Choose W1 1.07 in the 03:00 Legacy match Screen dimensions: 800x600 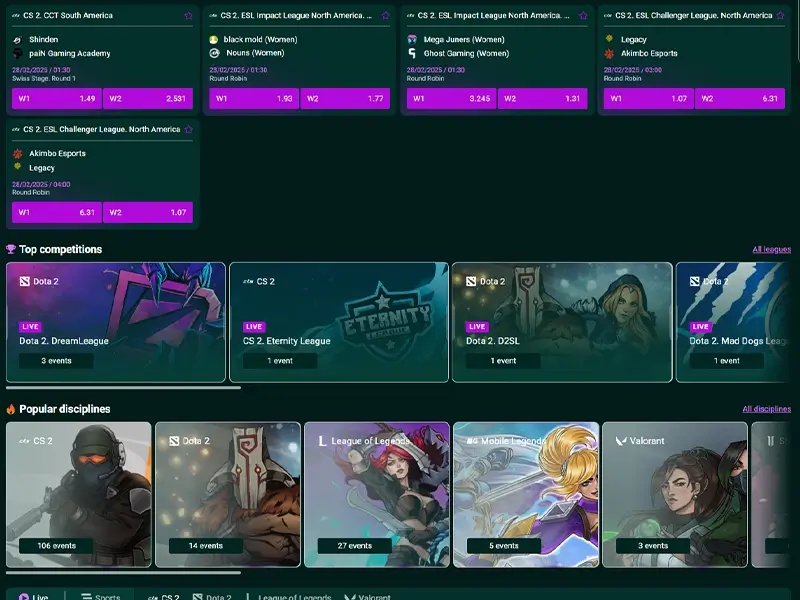648,98
